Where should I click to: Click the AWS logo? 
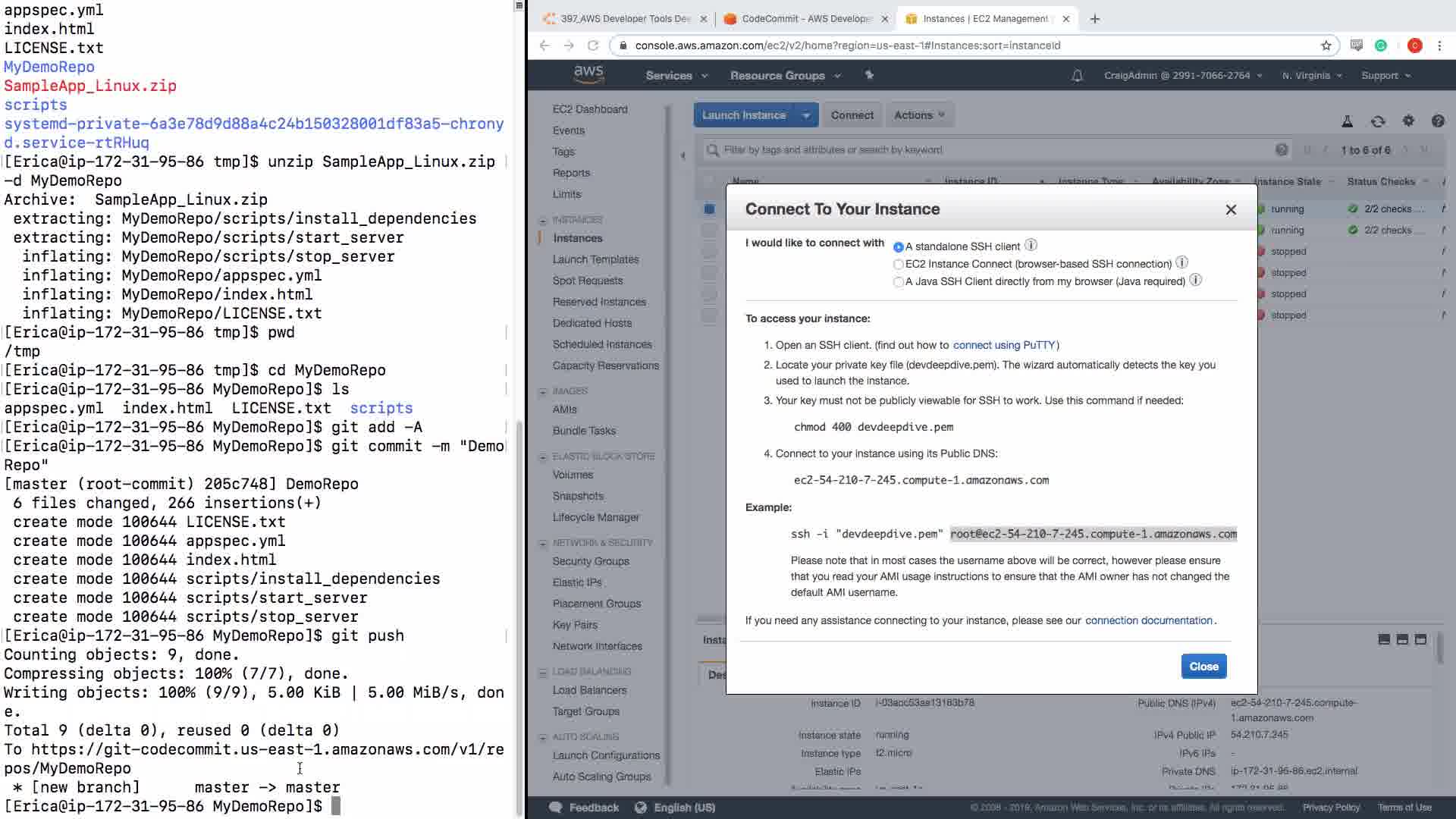(588, 74)
